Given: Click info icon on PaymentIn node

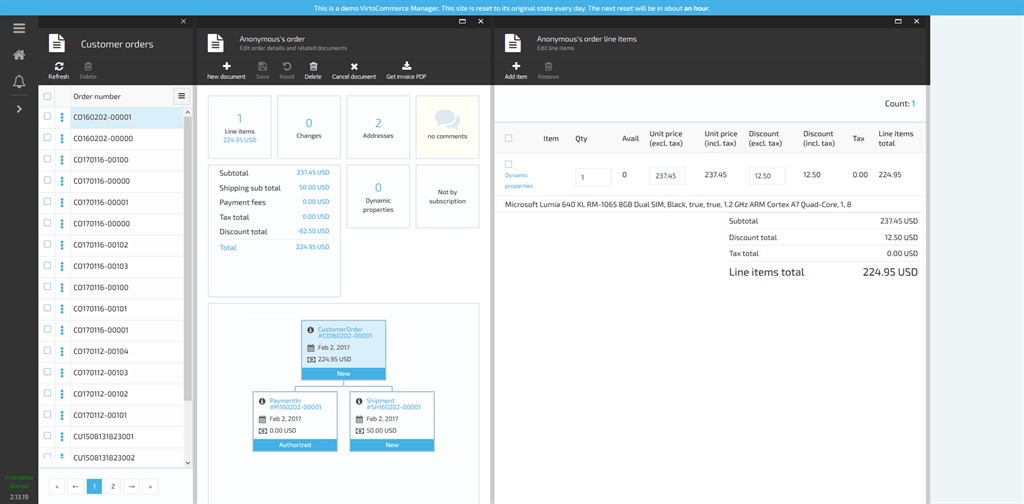Looking at the screenshot, I should (262, 402).
